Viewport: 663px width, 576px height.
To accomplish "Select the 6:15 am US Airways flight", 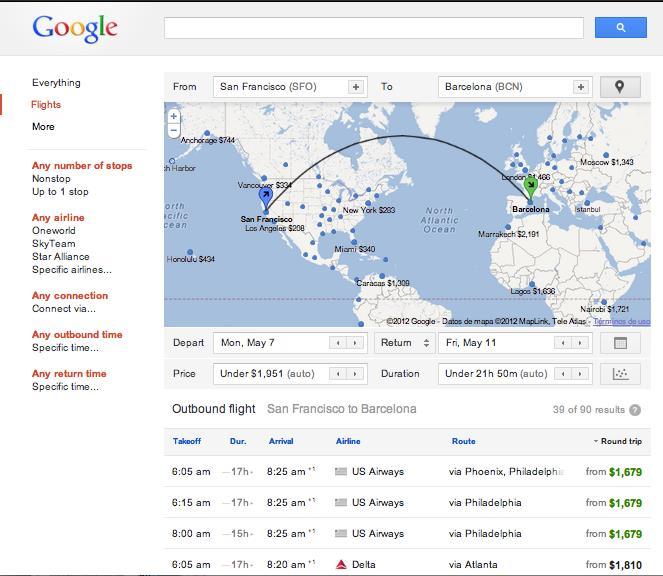I will (407, 502).
